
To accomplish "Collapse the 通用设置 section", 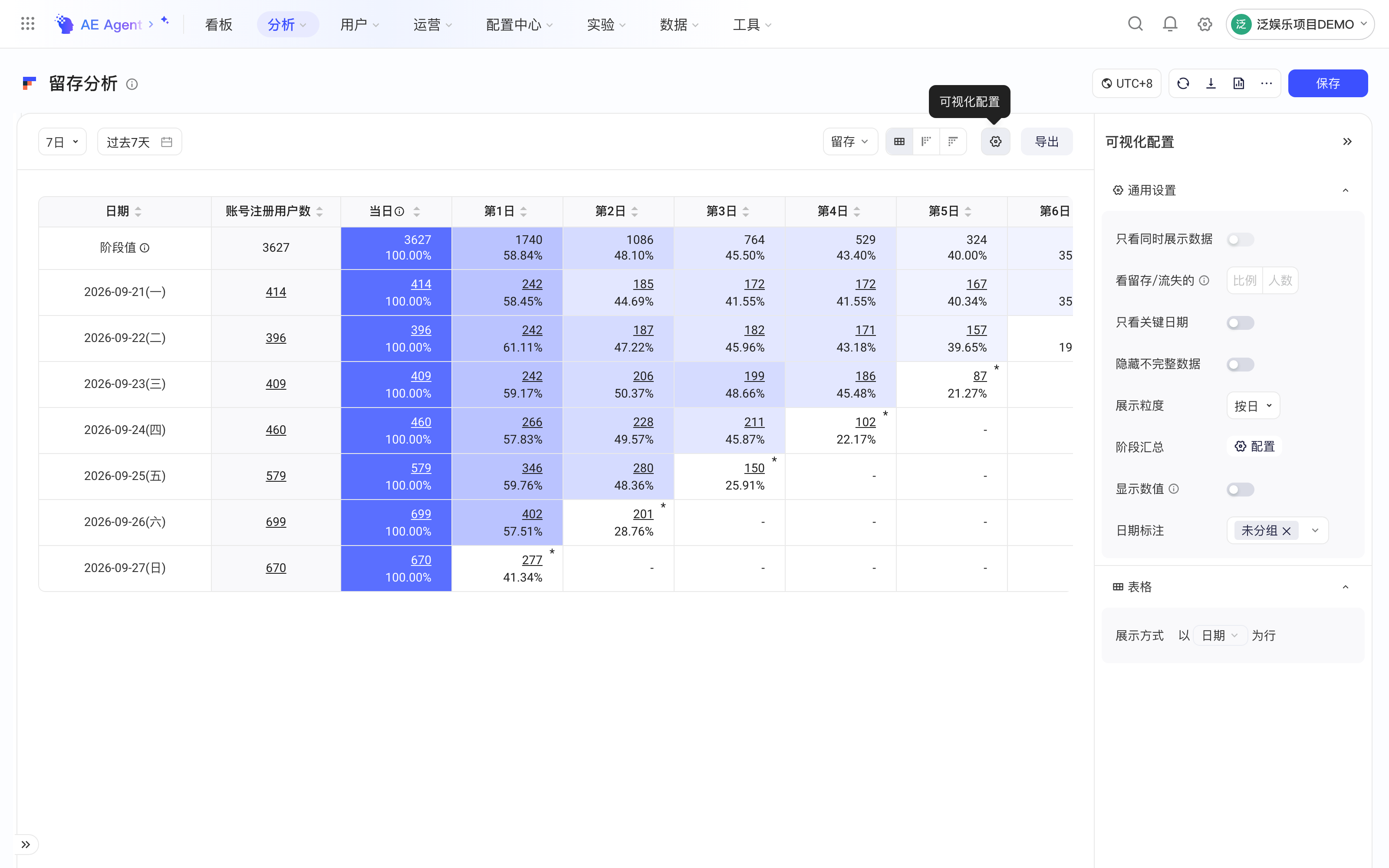I will click(x=1346, y=191).
